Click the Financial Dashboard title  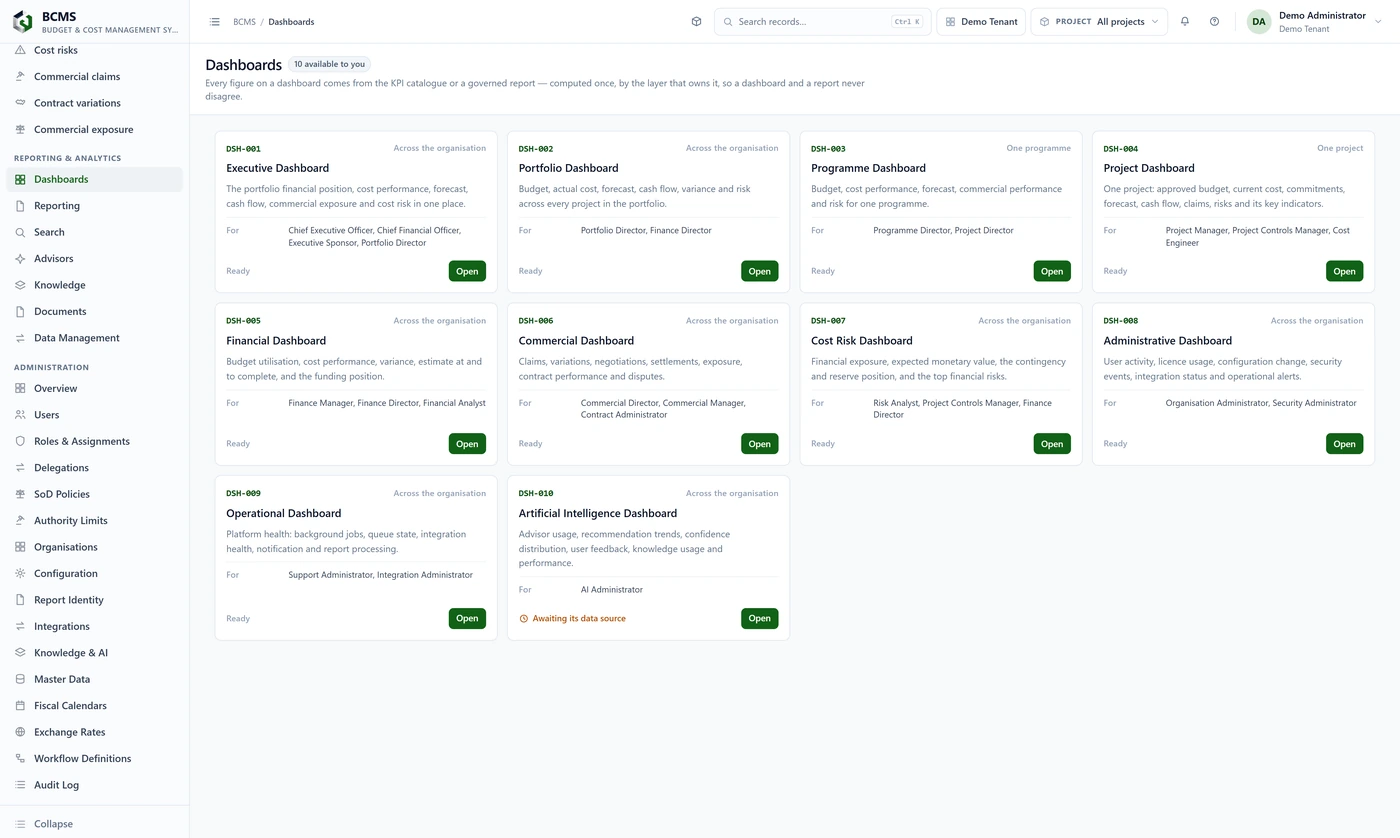(277, 341)
